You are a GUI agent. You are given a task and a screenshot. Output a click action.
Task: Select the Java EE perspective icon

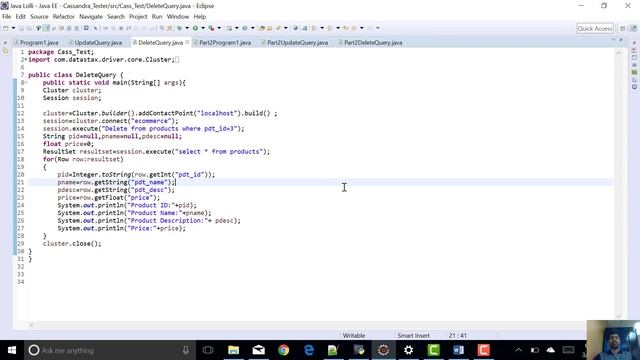tap(633, 29)
